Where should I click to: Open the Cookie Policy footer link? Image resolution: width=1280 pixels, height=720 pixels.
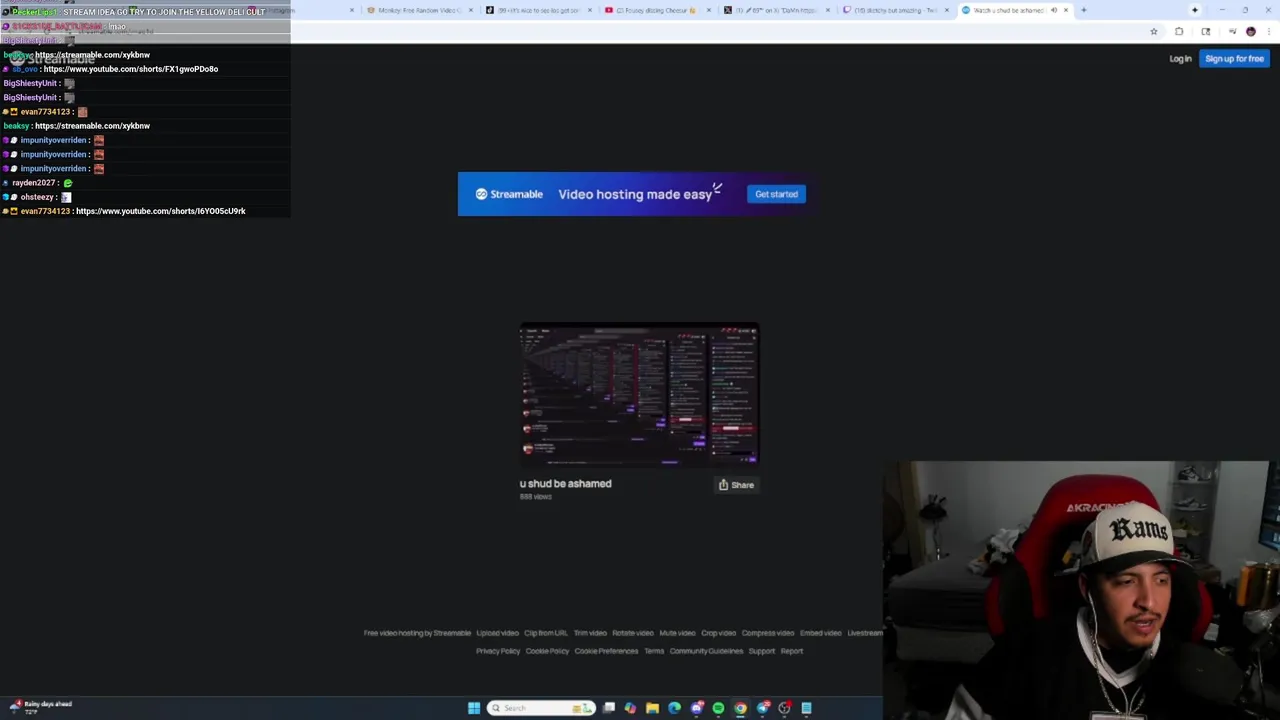547,651
